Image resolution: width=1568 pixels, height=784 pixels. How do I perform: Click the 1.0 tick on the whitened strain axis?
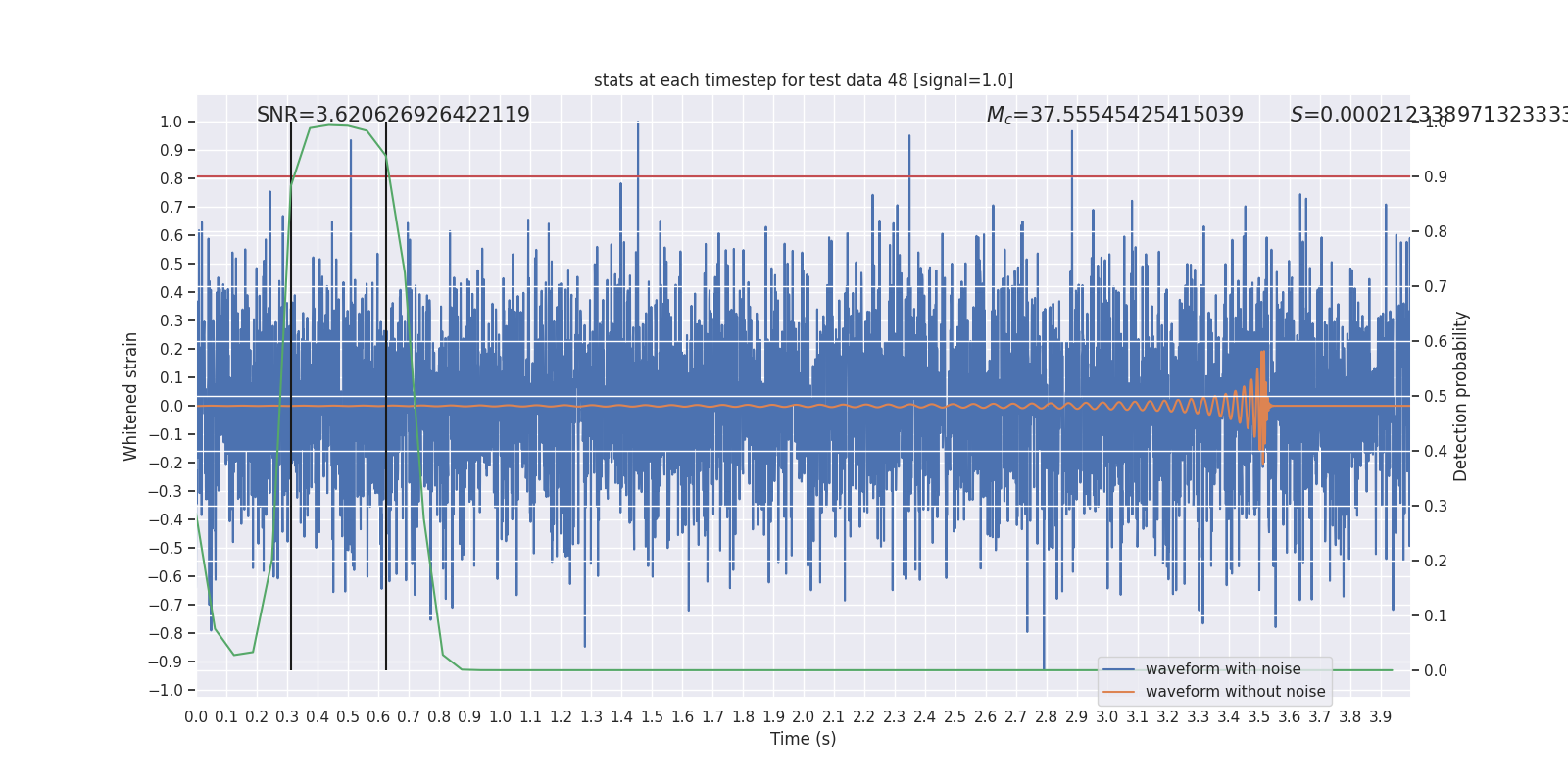(x=171, y=122)
